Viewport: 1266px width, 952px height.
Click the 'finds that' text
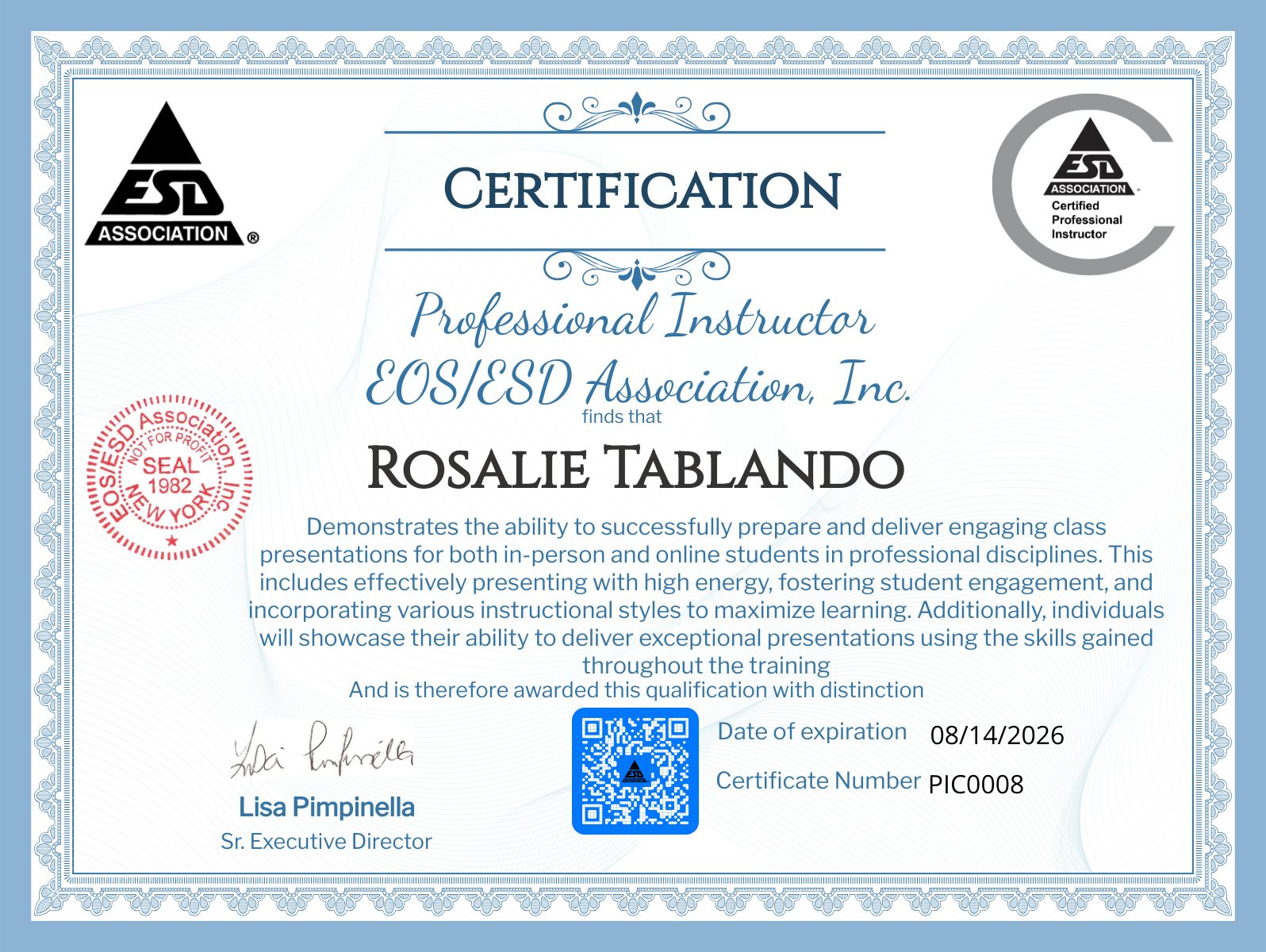pyautogui.click(x=622, y=416)
